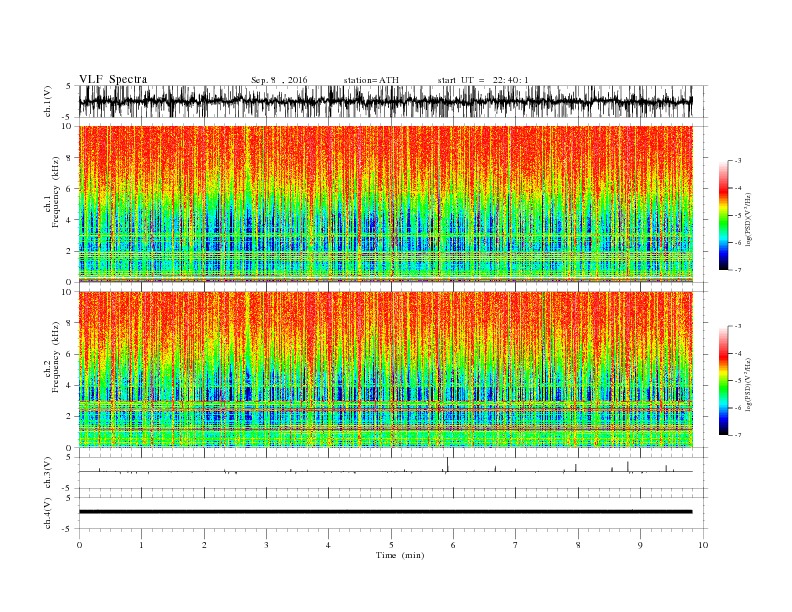Click the 6 kHz tick on ch.1 axis
This screenshot has width=792, height=612.
point(70,189)
